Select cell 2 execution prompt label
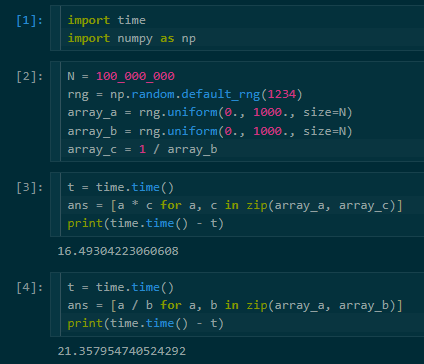Image resolution: width=424 pixels, height=364 pixels. [29, 77]
